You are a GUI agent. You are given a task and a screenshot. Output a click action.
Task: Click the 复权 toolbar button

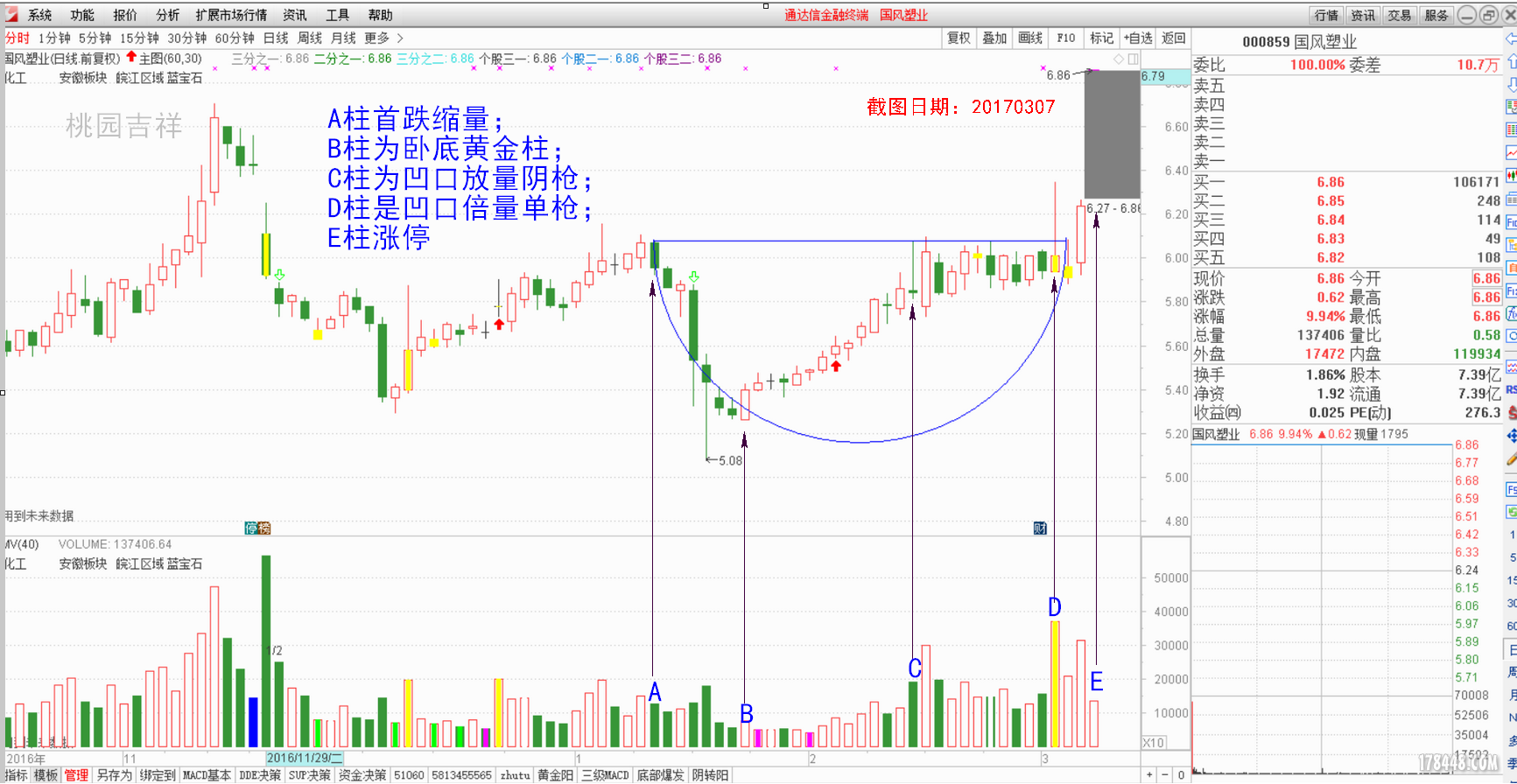point(959,38)
